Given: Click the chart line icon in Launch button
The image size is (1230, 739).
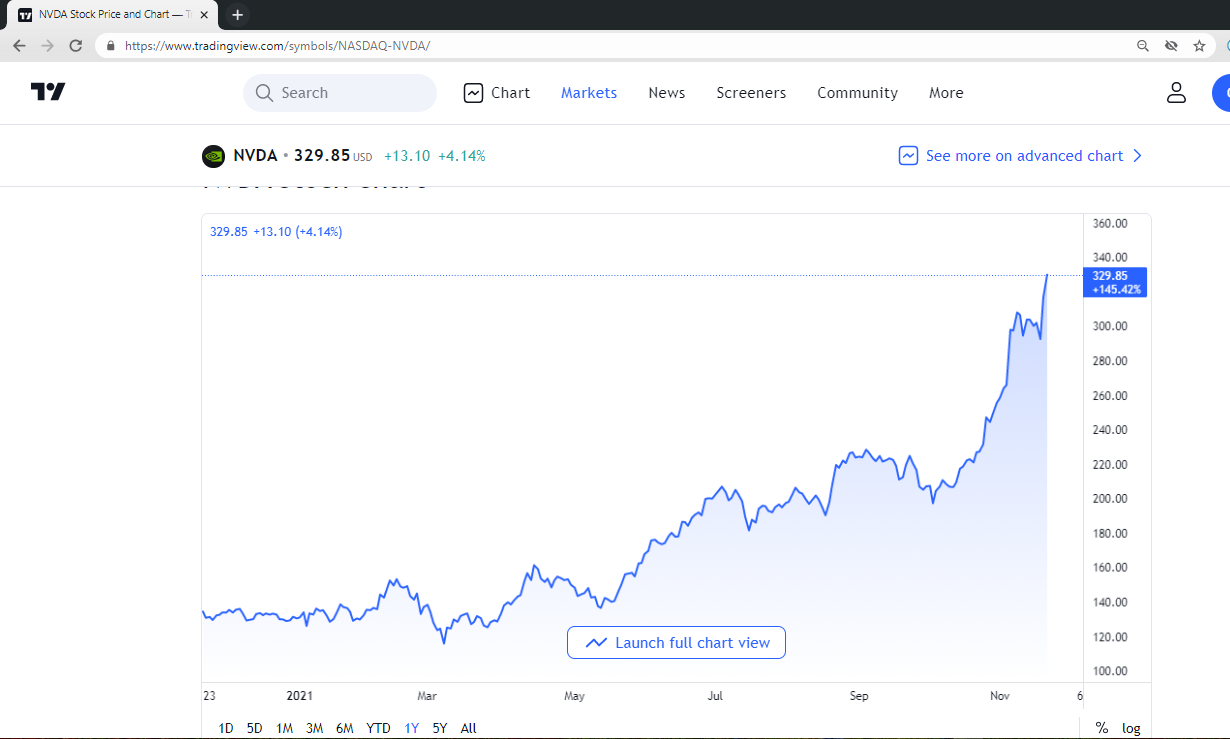Looking at the screenshot, I should 596,643.
